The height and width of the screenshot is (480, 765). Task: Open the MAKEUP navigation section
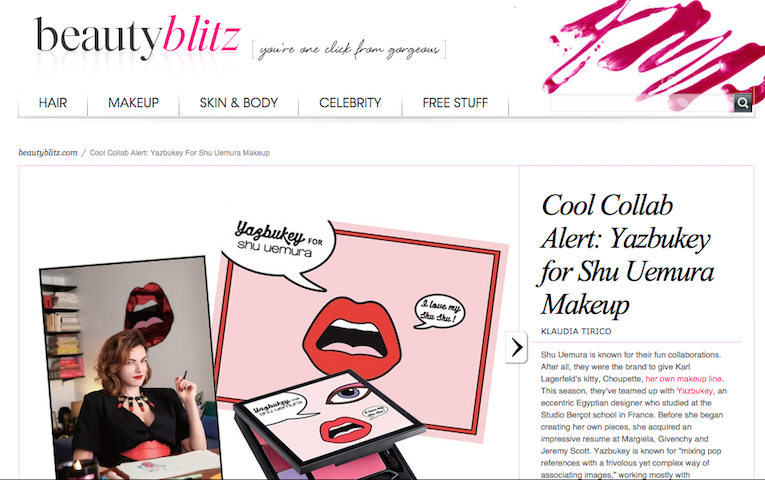click(133, 103)
